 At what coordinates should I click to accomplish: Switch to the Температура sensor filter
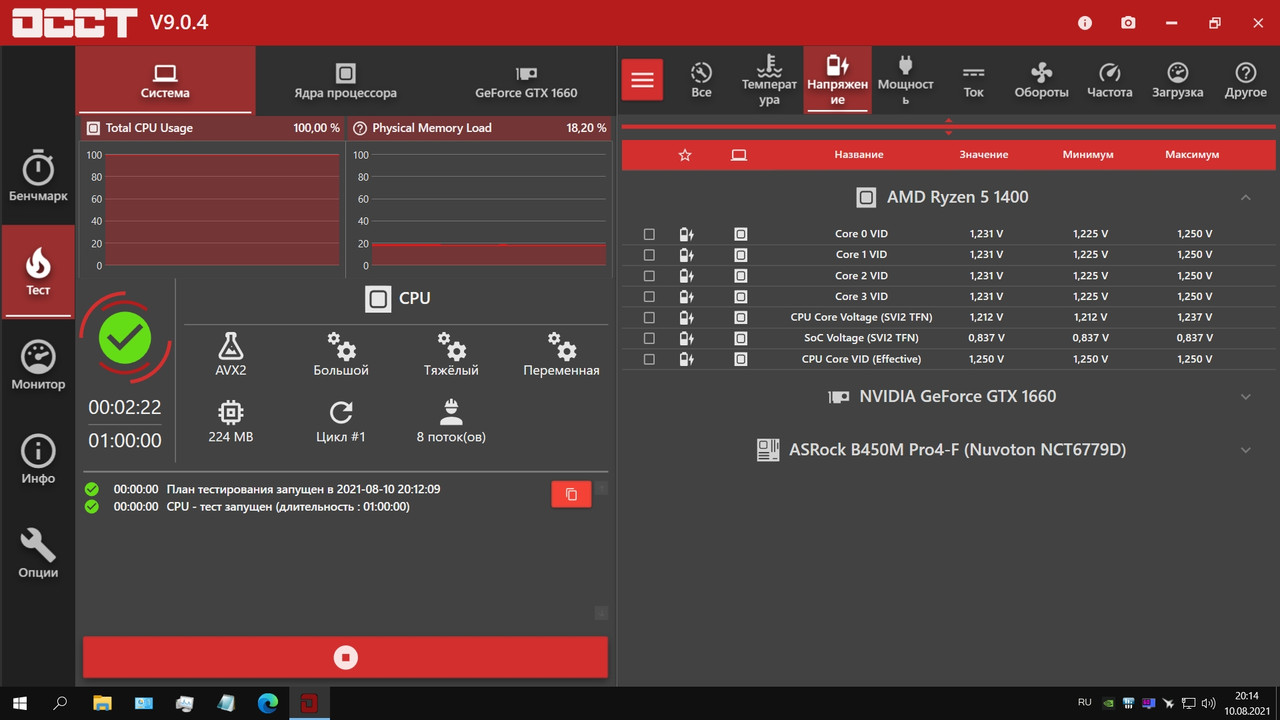coord(769,80)
